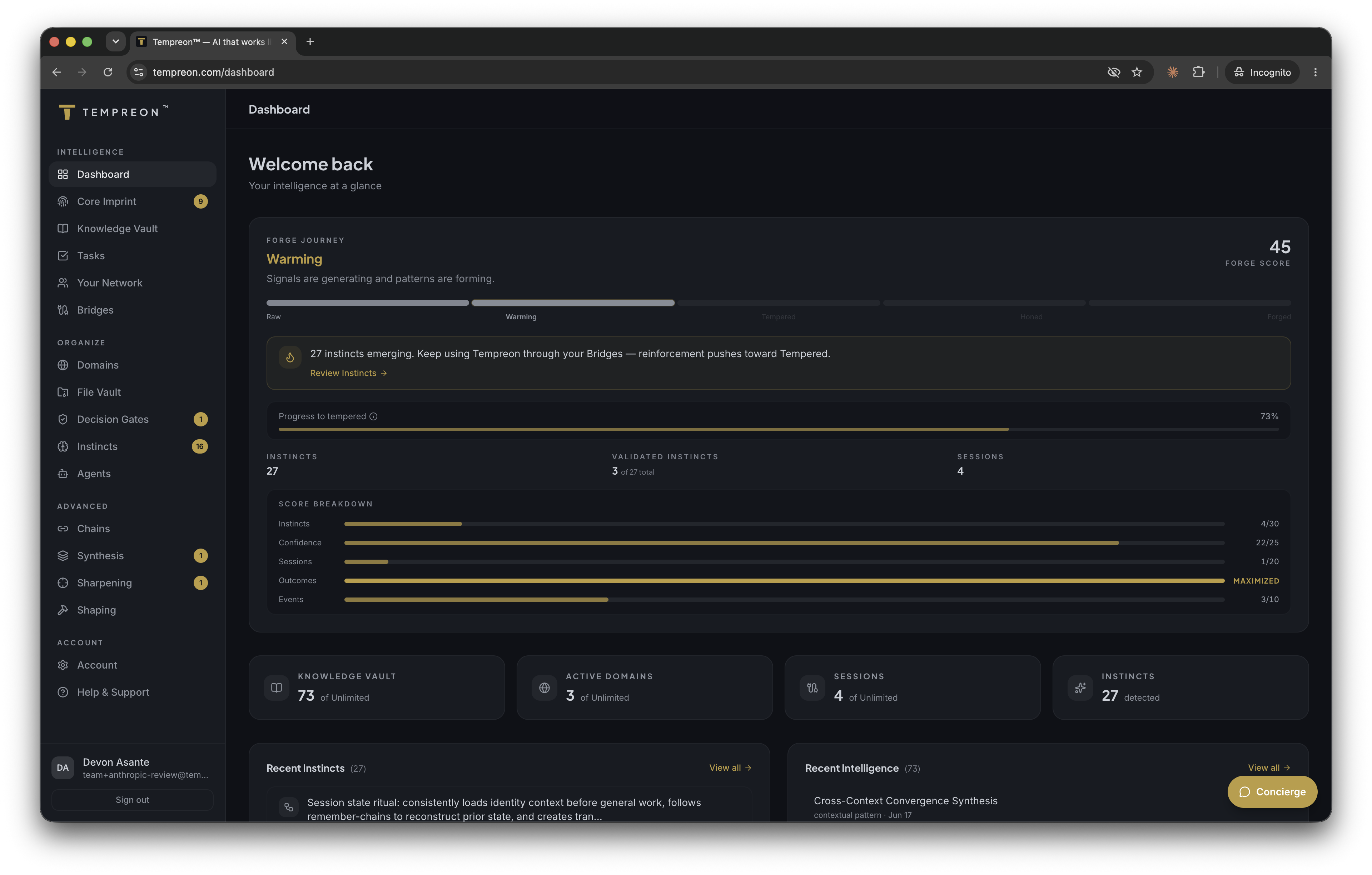1372x875 pixels.
Task: Open the tab search dropdown chevron
Action: [x=116, y=41]
